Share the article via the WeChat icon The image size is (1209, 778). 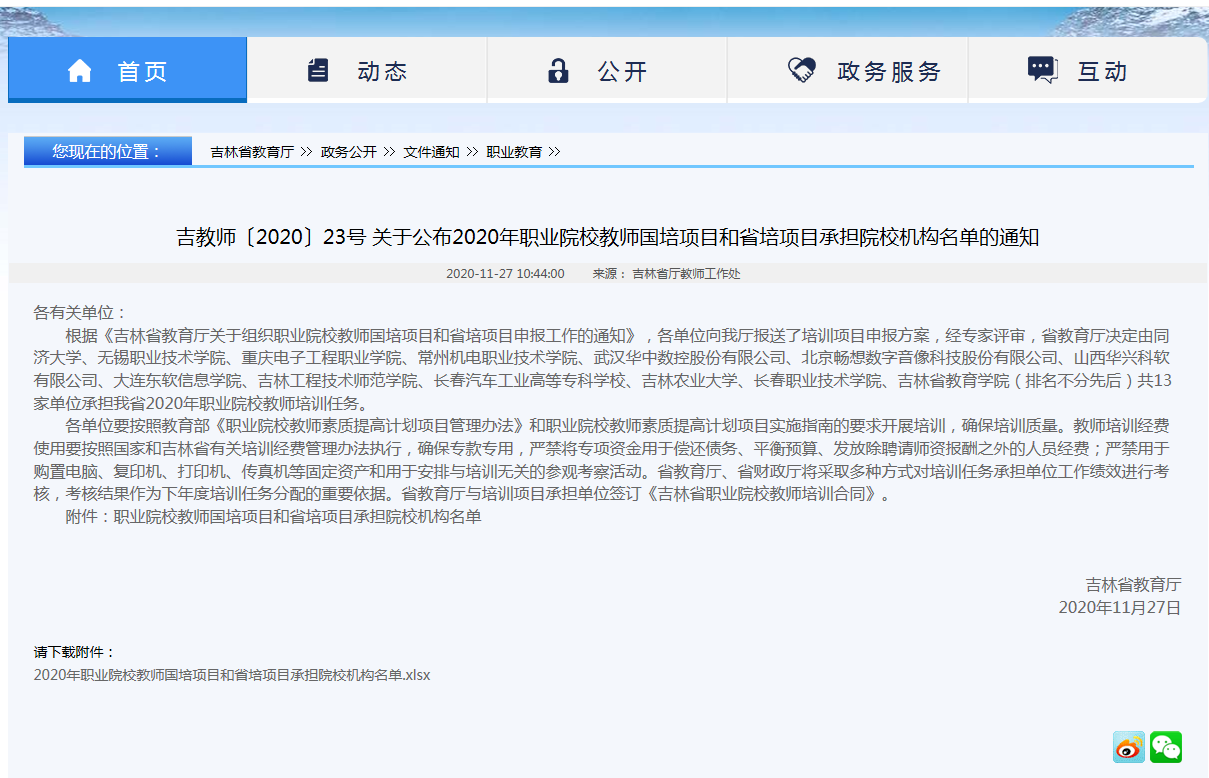(1166, 747)
